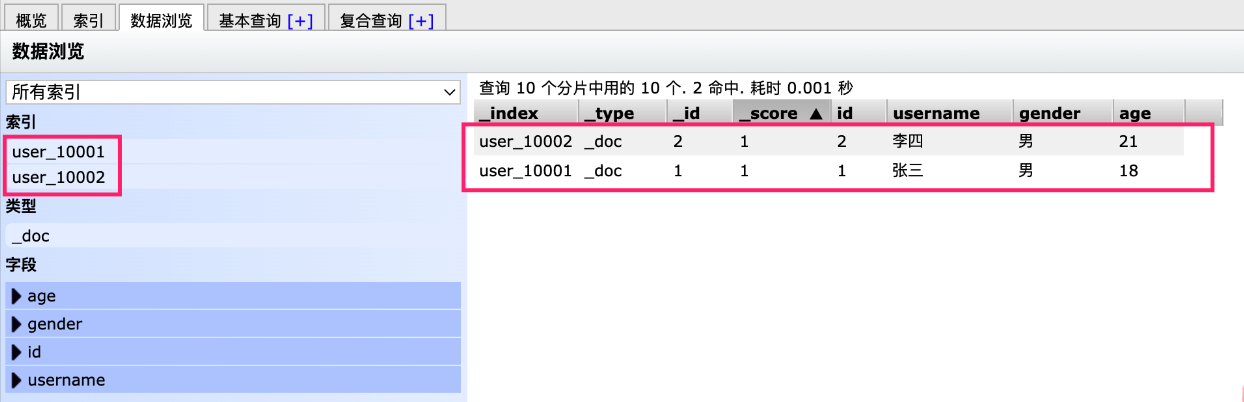Viewport: 1244px width, 402px height.
Task: Sort results by username column
Action: [x=936, y=114]
